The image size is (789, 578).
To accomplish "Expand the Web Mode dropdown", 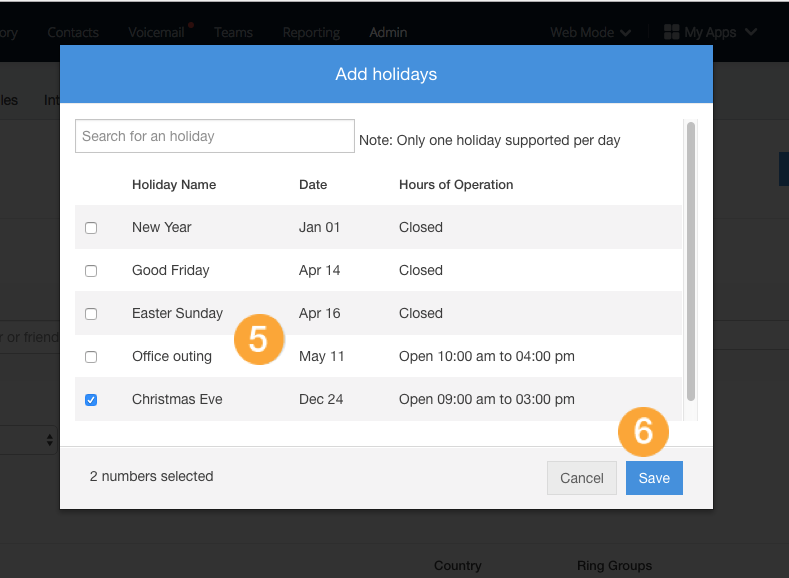I will tap(591, 33).
